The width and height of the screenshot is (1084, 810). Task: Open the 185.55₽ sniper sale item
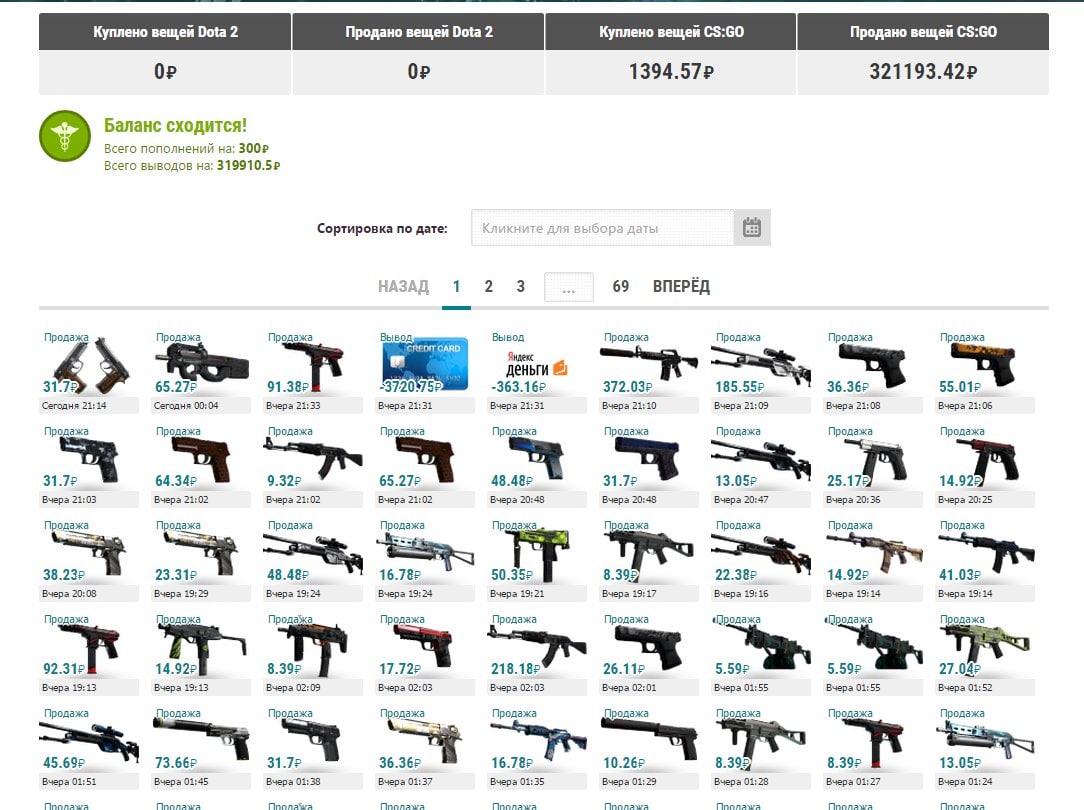761,372
